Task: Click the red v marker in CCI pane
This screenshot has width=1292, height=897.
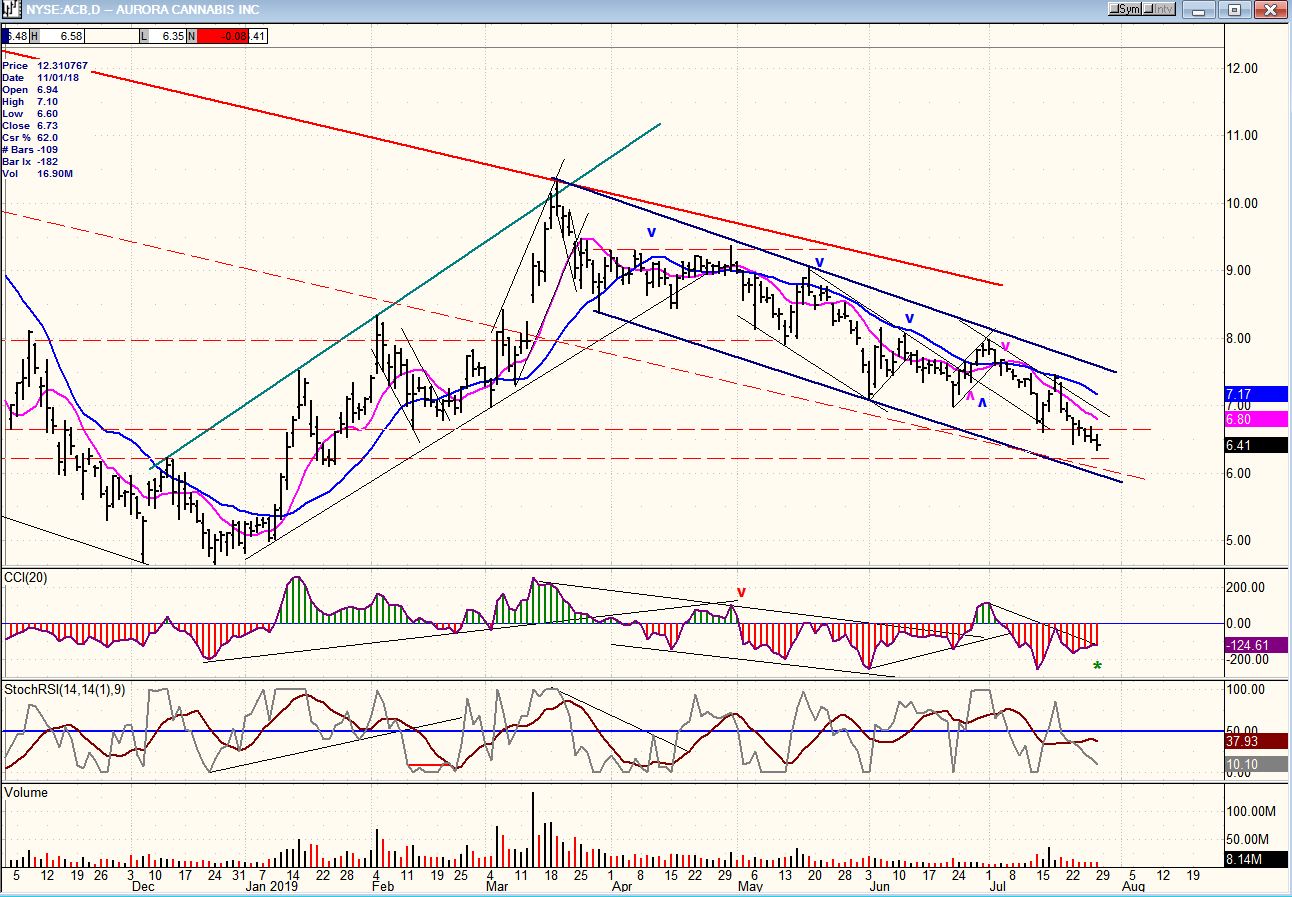Action: (741, 591)
